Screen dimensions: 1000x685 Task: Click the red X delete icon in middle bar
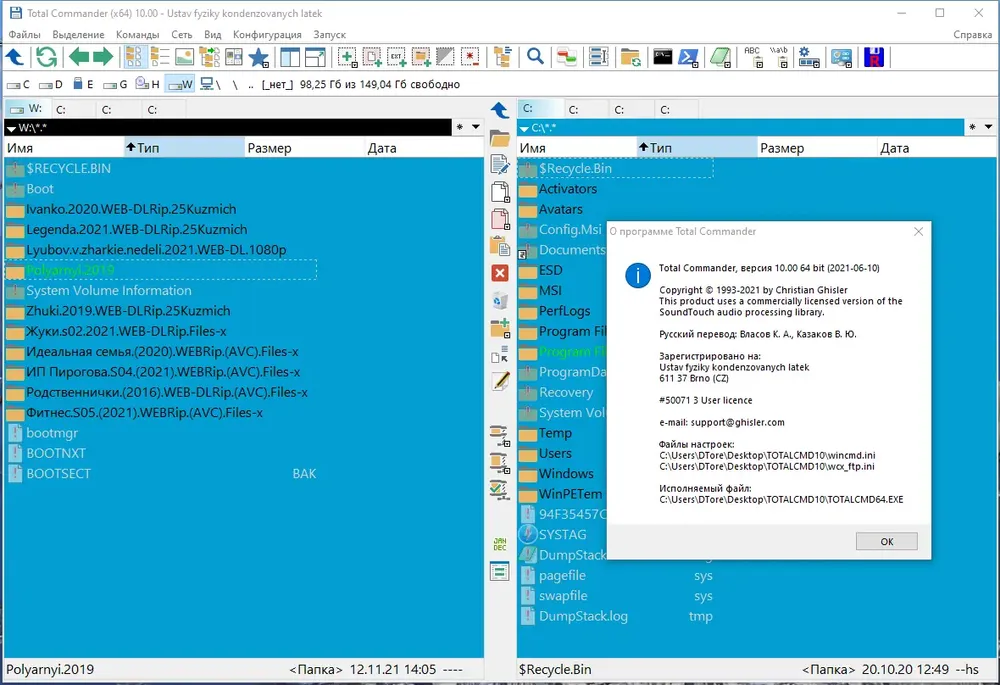coord(500,273)
